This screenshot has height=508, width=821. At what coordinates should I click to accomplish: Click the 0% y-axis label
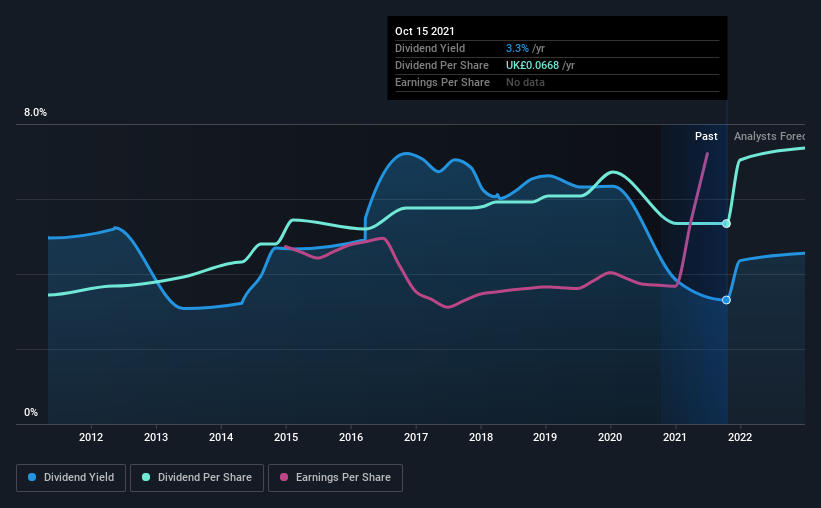click(x=31, y=413)
